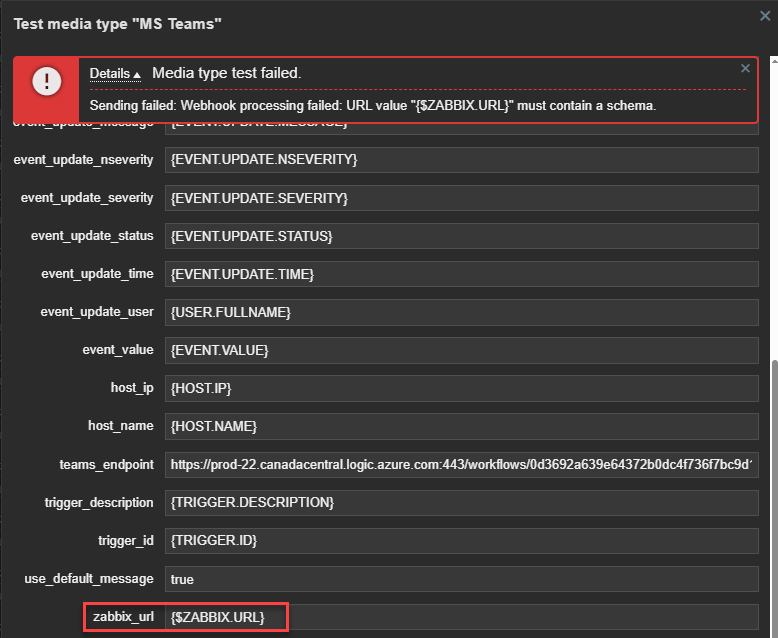
Task: Click the 'Media type test failed.' text
Action: [x=227, y=73]
